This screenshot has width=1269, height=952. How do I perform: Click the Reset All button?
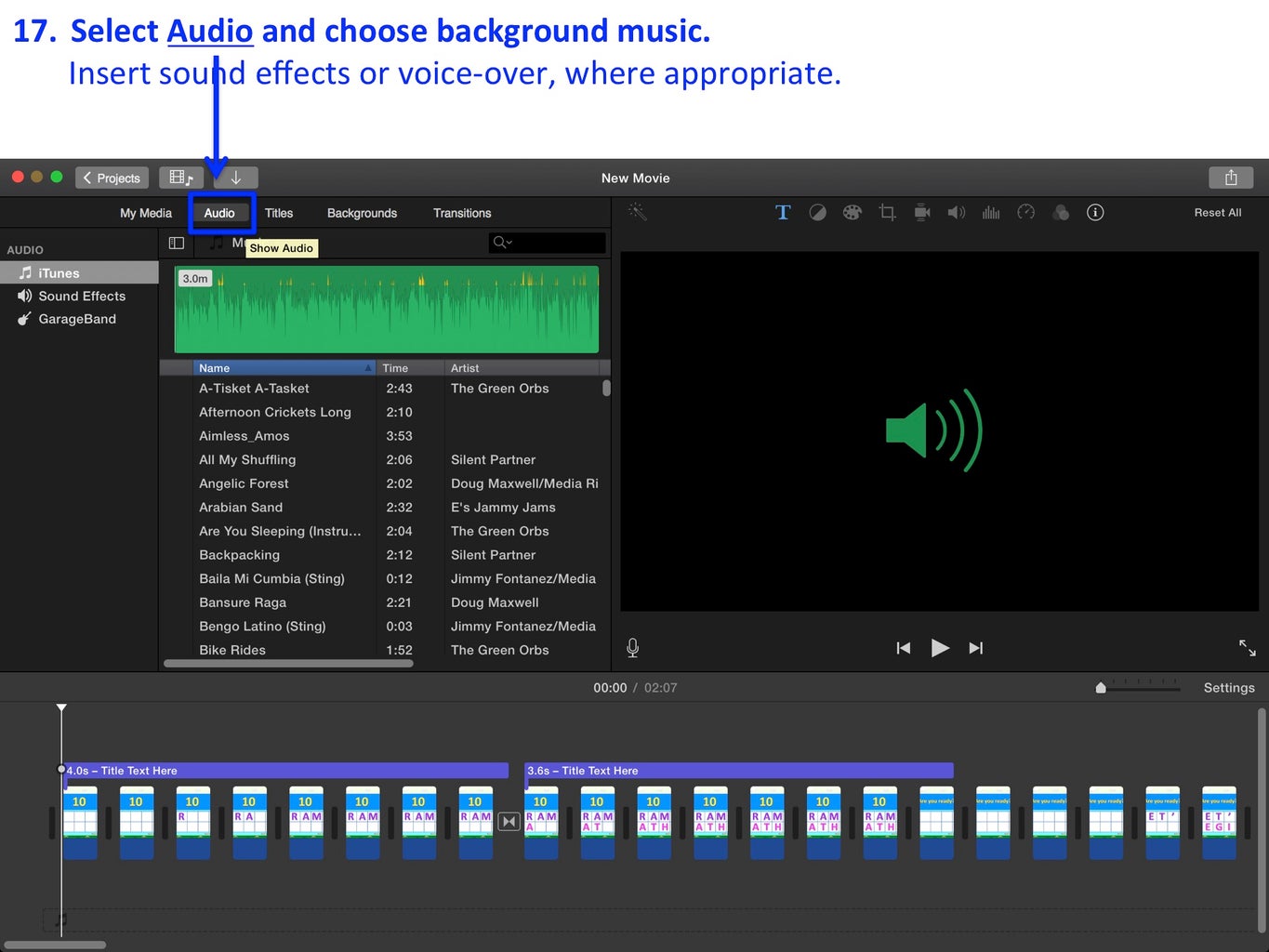pos(1218,212)
